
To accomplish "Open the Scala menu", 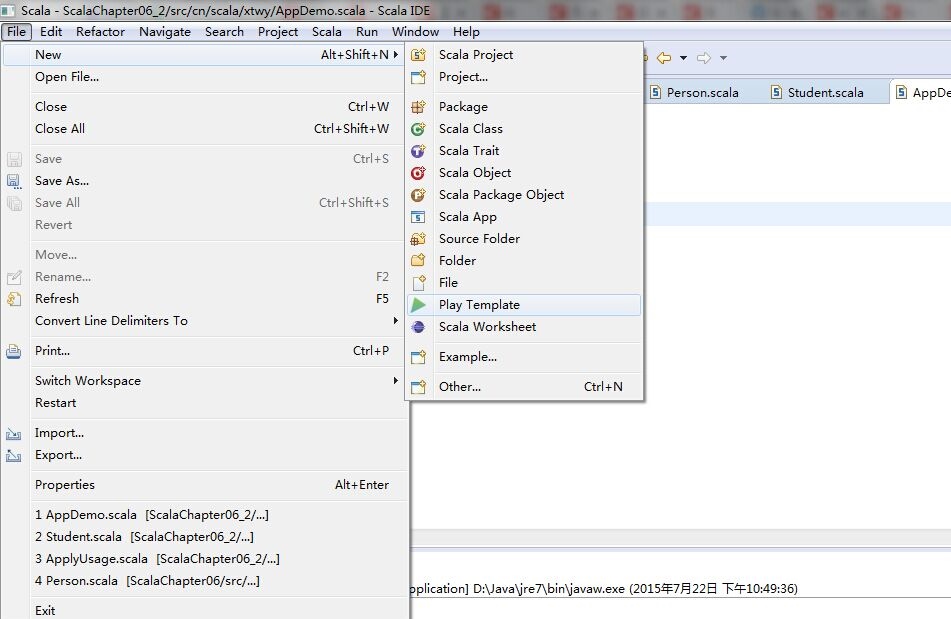I will click(x=326, y=32).
